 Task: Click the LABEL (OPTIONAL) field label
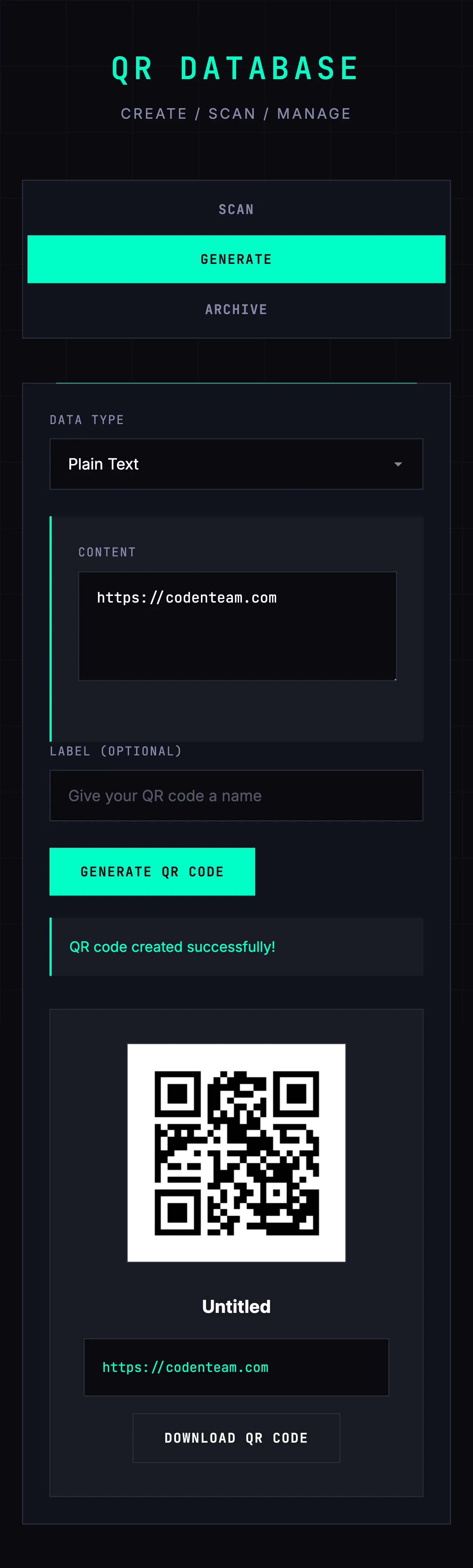point(115,751)
